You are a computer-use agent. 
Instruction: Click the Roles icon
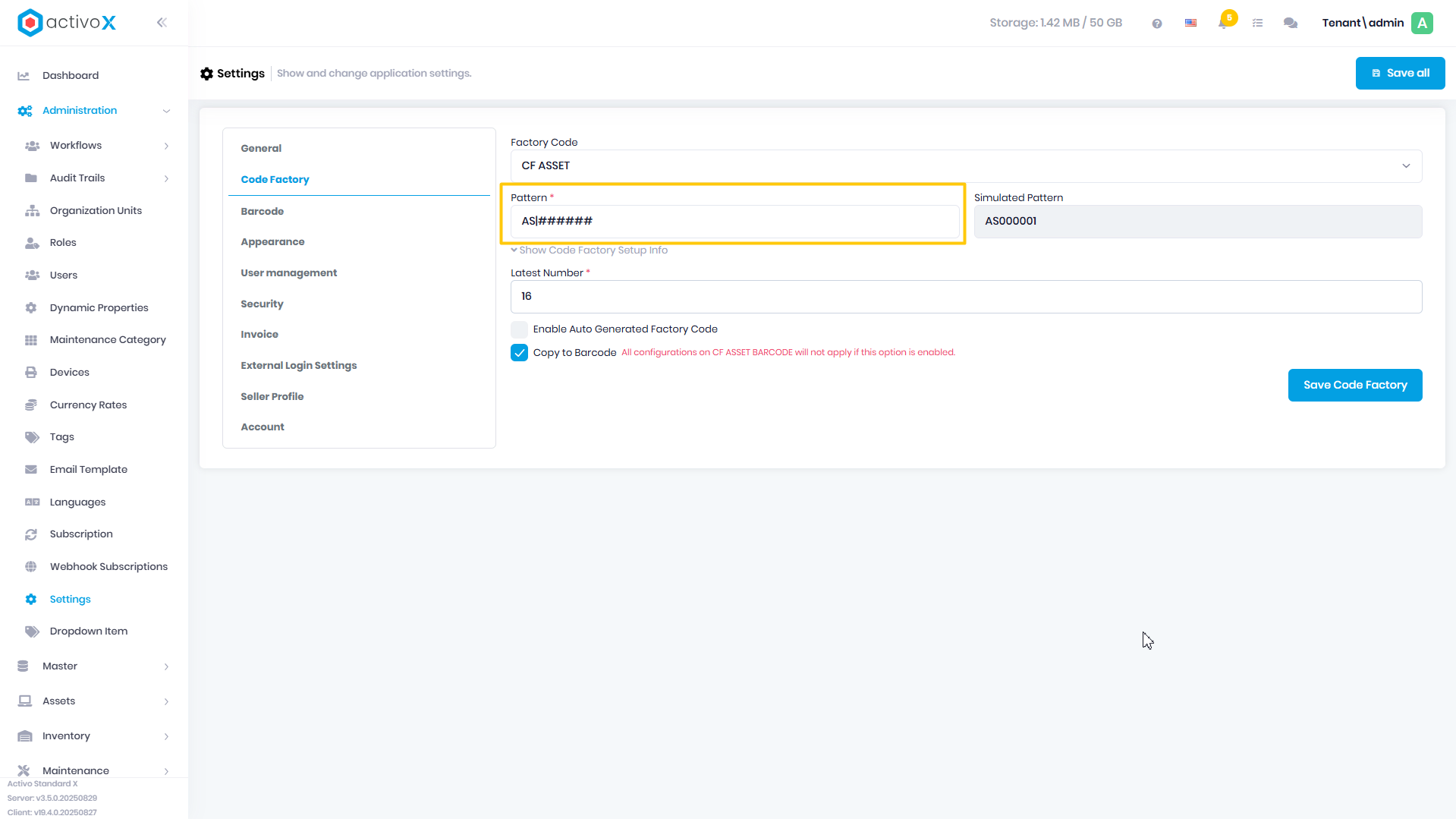click(32, 243)
